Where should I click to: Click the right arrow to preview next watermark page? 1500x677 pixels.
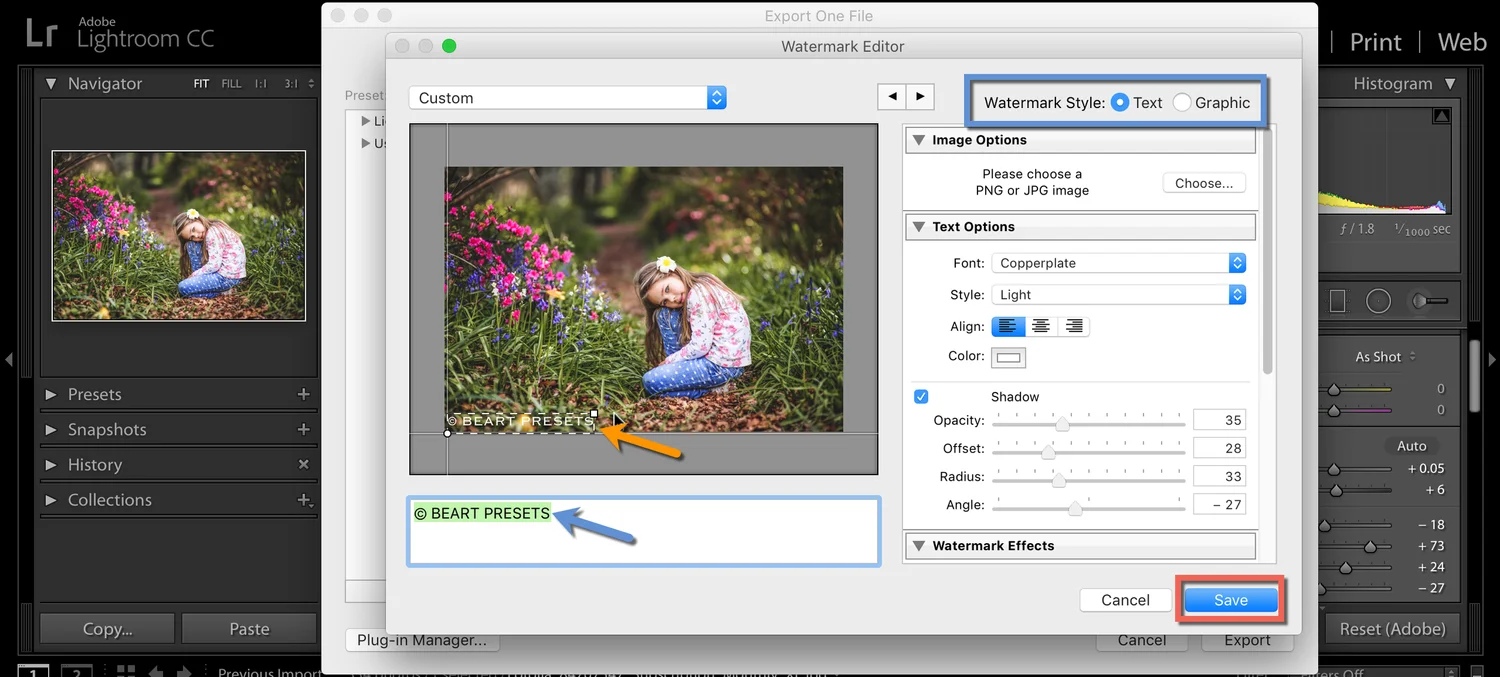pyautogui.click(x=919, y=96)
